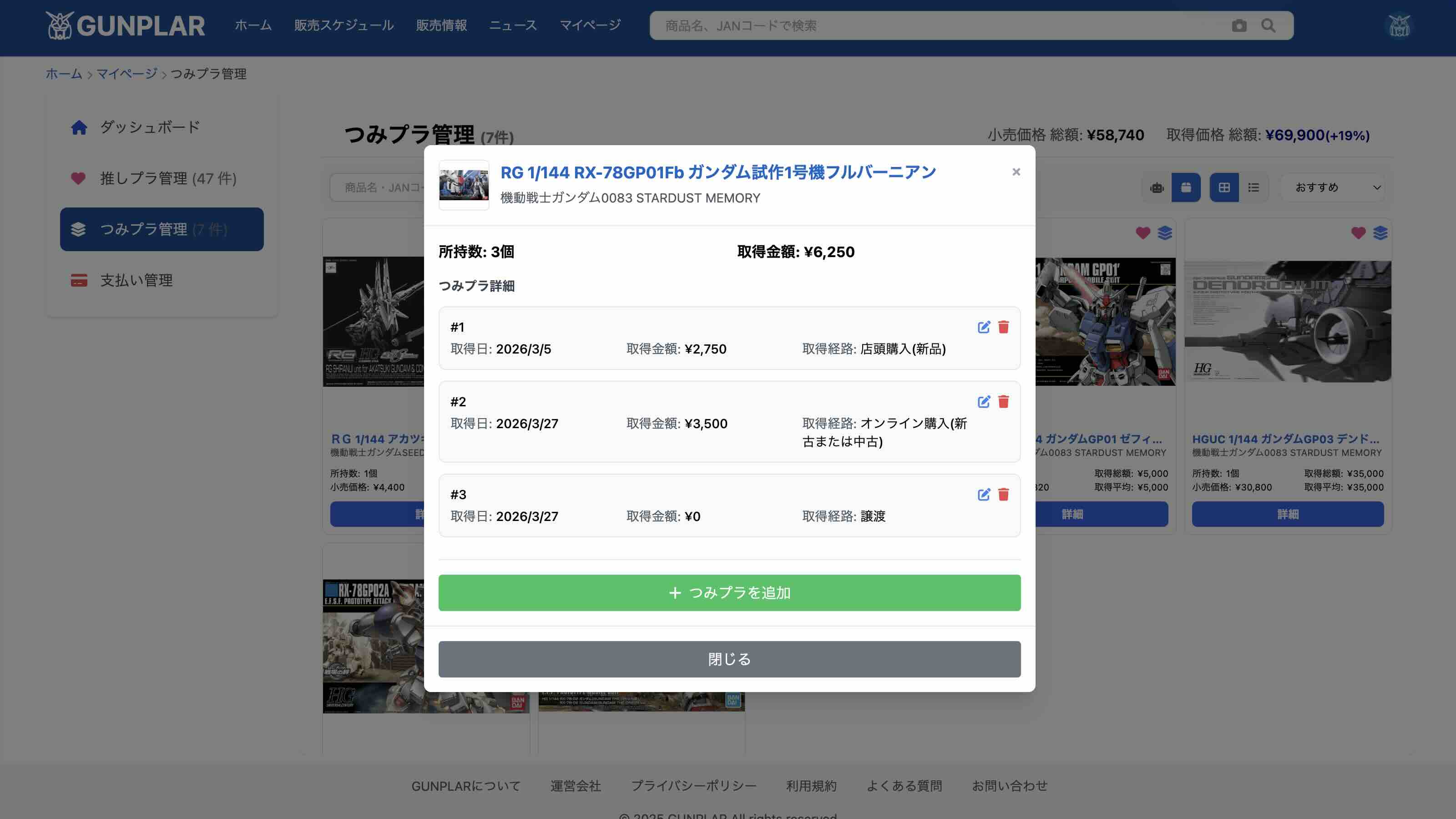Click the magnifier search icon

coord(1269,25)
